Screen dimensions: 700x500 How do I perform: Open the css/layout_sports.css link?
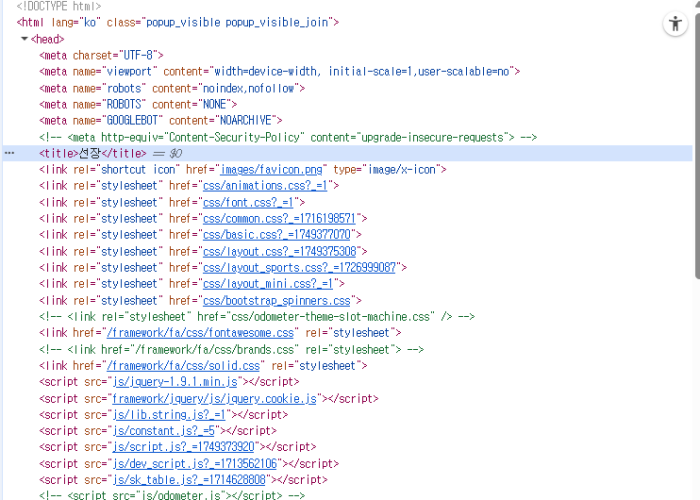coord(299,268)
